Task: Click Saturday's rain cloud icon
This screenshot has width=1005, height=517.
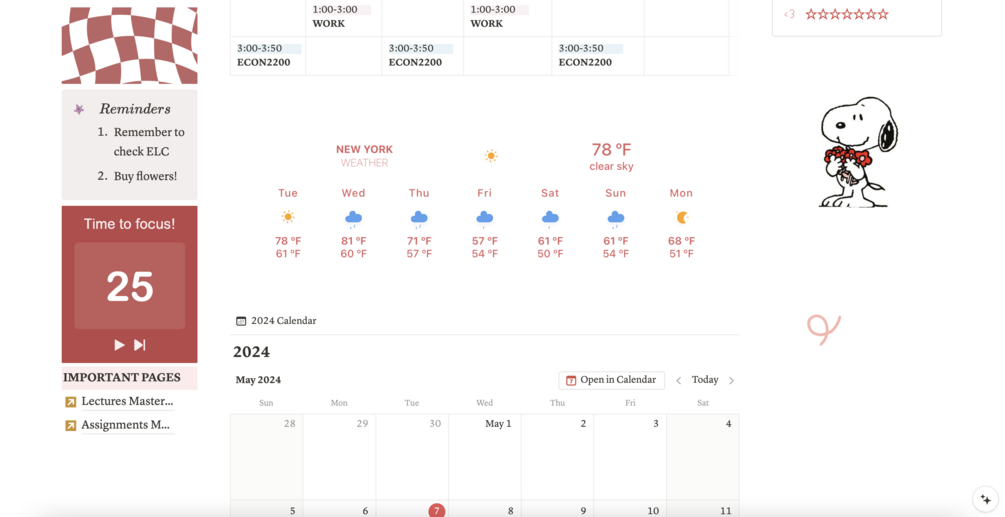Action: coord(550,219)
